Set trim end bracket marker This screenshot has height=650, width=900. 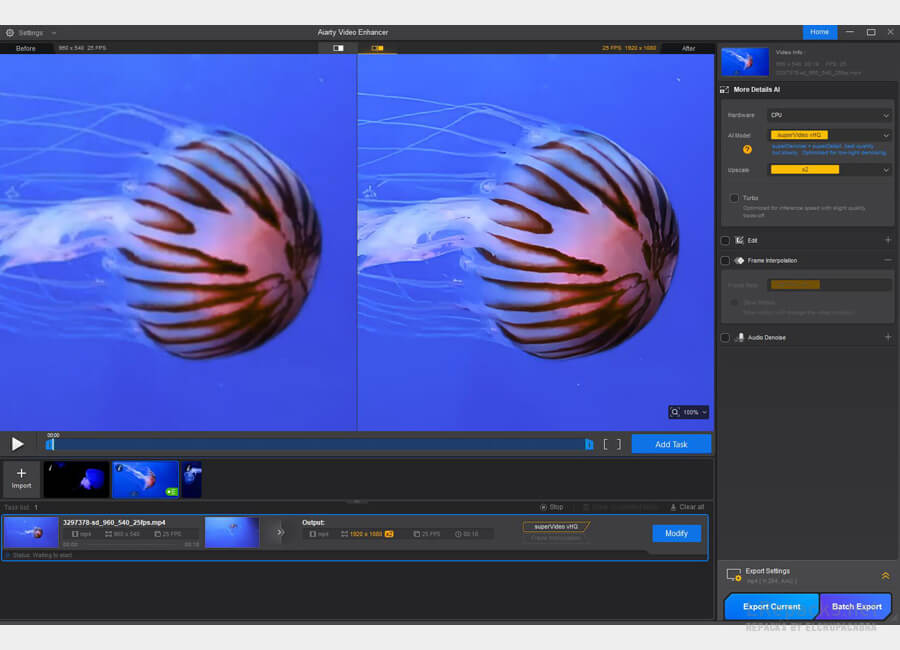[618, 444]
